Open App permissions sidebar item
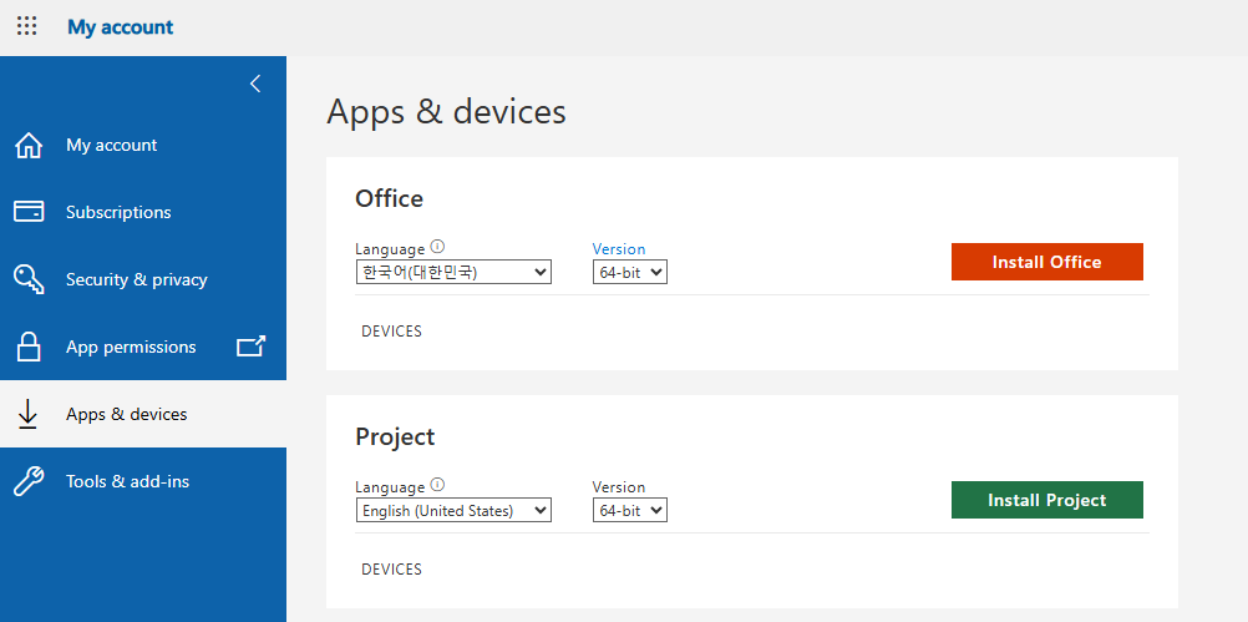The height and width of the screenshot is (622, 1248). tap(143, 347)
